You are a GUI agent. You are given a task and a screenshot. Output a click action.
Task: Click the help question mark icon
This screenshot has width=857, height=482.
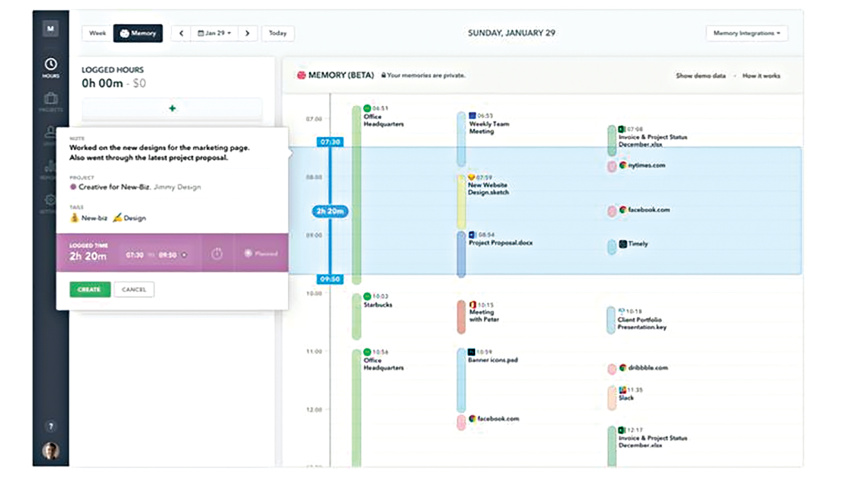(50, 426)
